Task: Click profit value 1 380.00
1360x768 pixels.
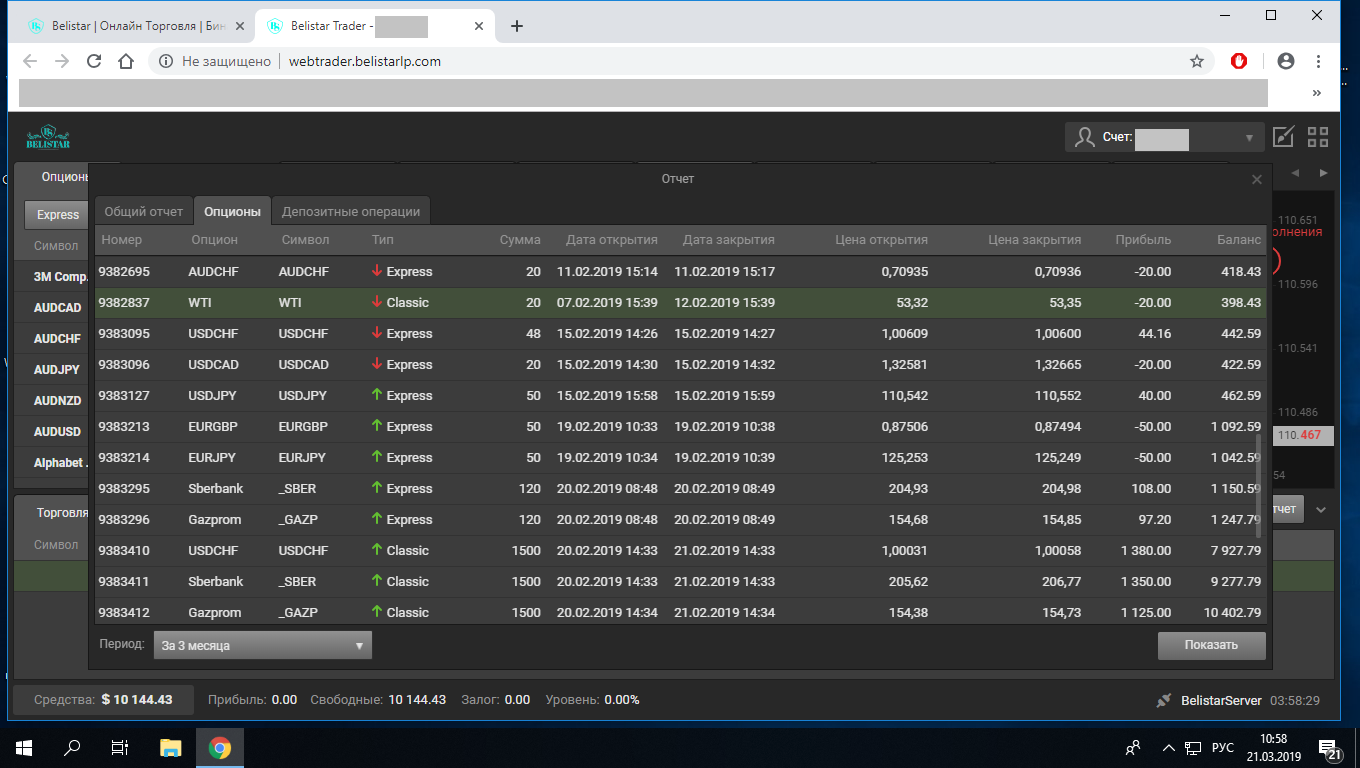Action: pyautogui.click(x=1144, y=551)
